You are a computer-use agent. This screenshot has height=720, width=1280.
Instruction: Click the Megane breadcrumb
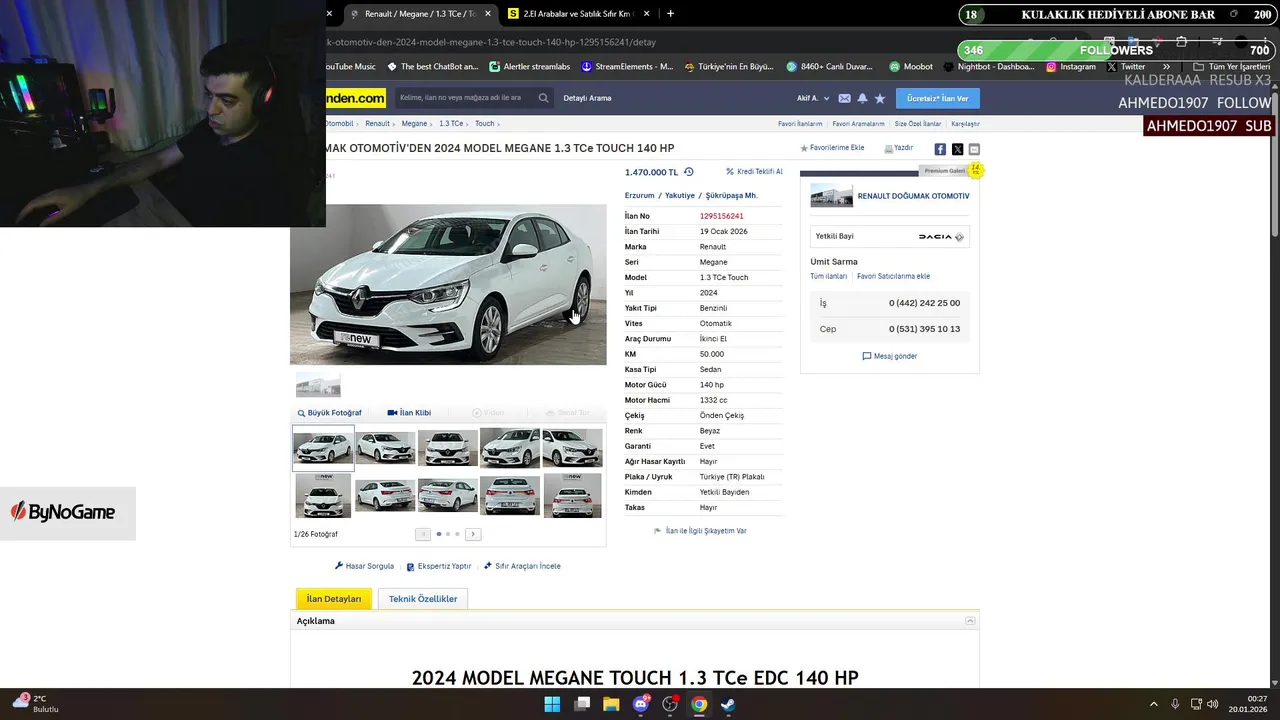click(414, 124)
